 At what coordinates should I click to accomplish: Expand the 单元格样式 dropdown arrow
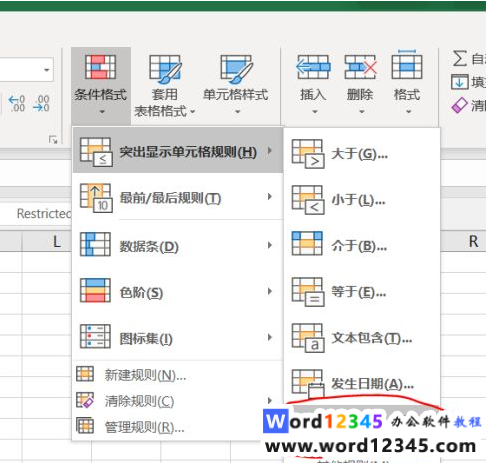point(237,112)
